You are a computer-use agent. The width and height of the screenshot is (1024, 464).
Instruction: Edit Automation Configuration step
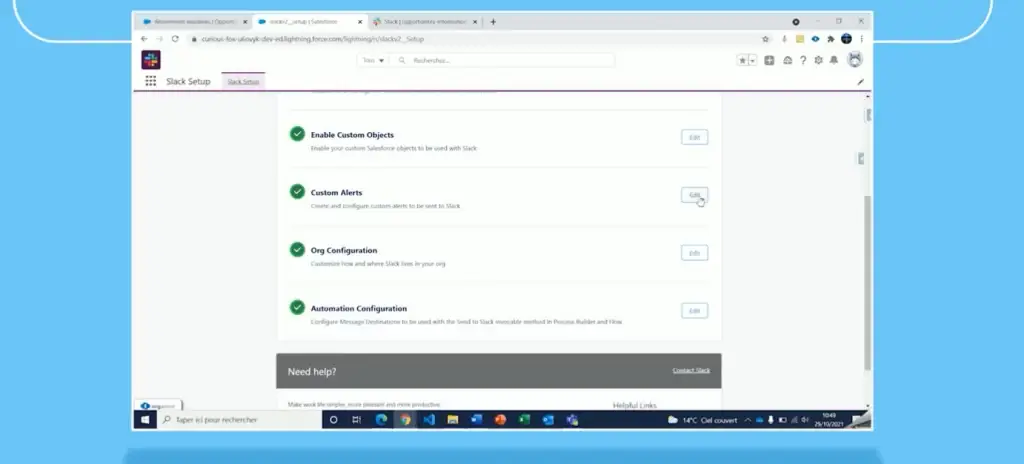[694, 310]
